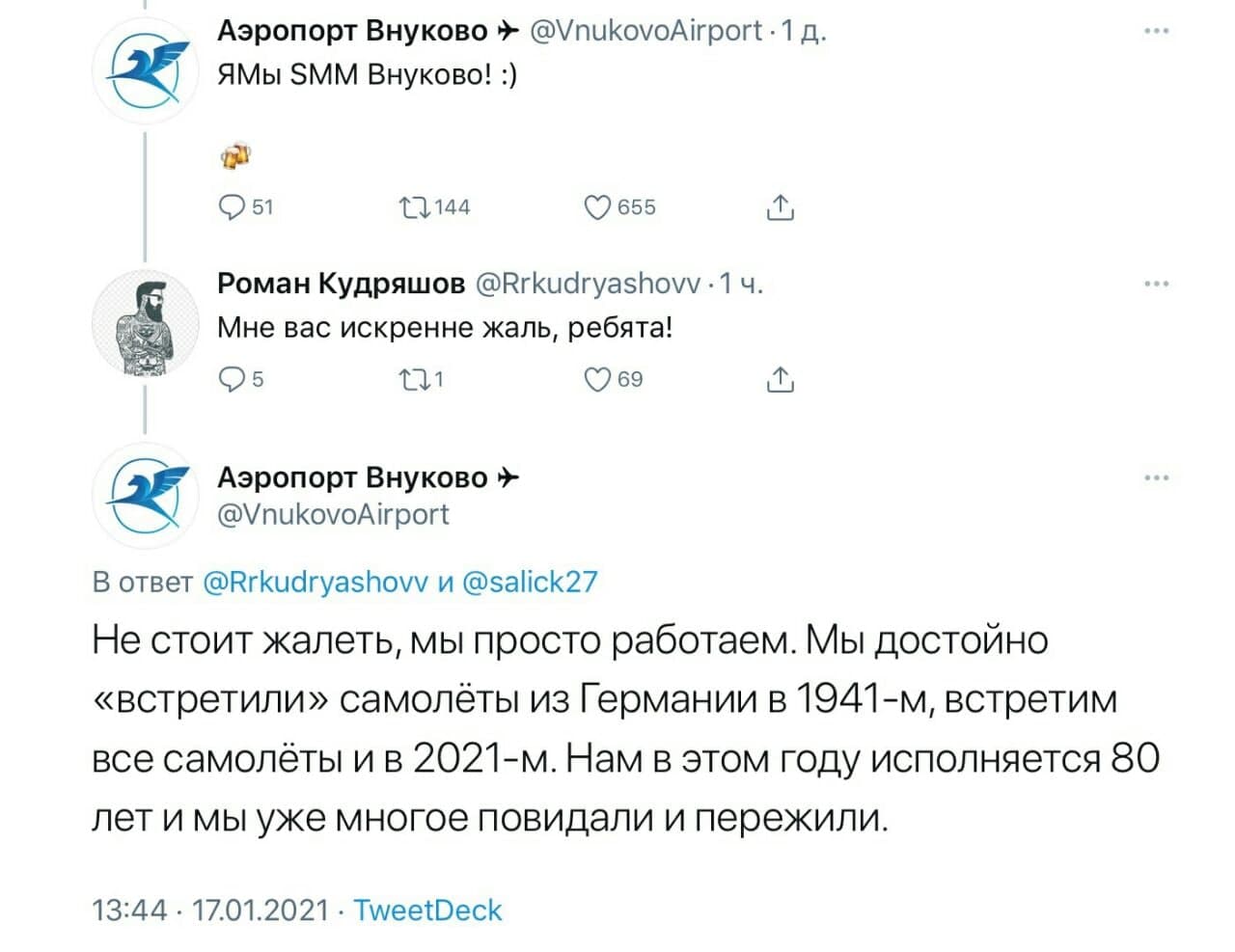Screen dimensions: 1235x952
Task: Like Роман Кудряшов's tweet
Action: click(x=598, y=380)
